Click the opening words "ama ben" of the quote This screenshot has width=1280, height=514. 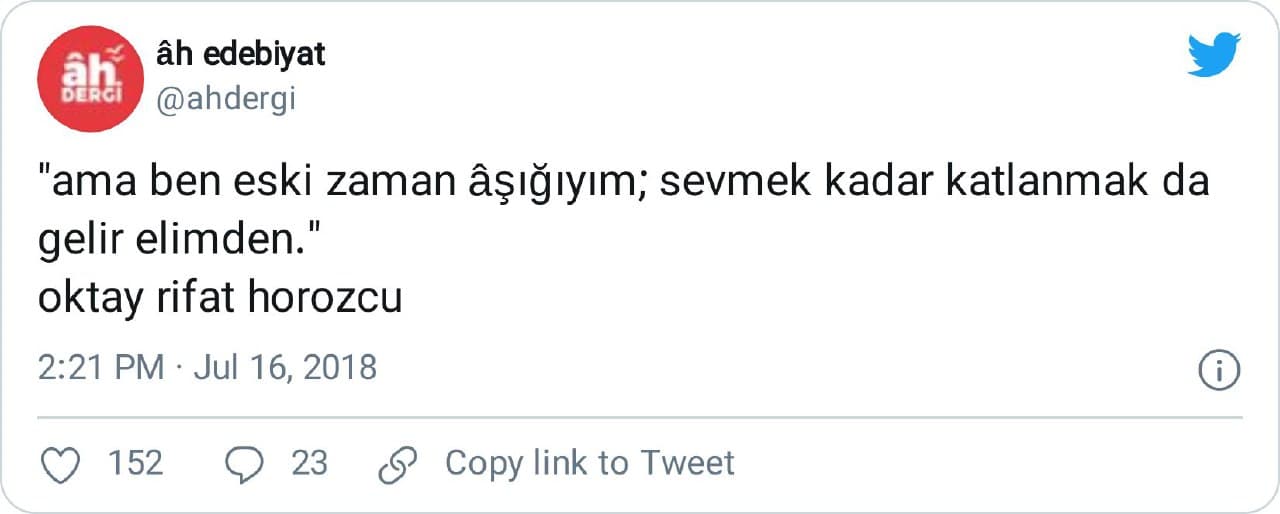134,184
